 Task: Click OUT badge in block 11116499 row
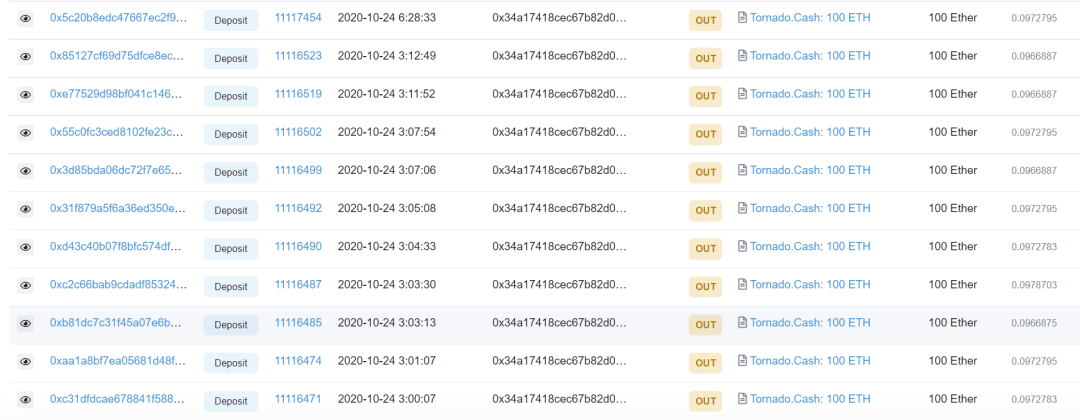706,172
